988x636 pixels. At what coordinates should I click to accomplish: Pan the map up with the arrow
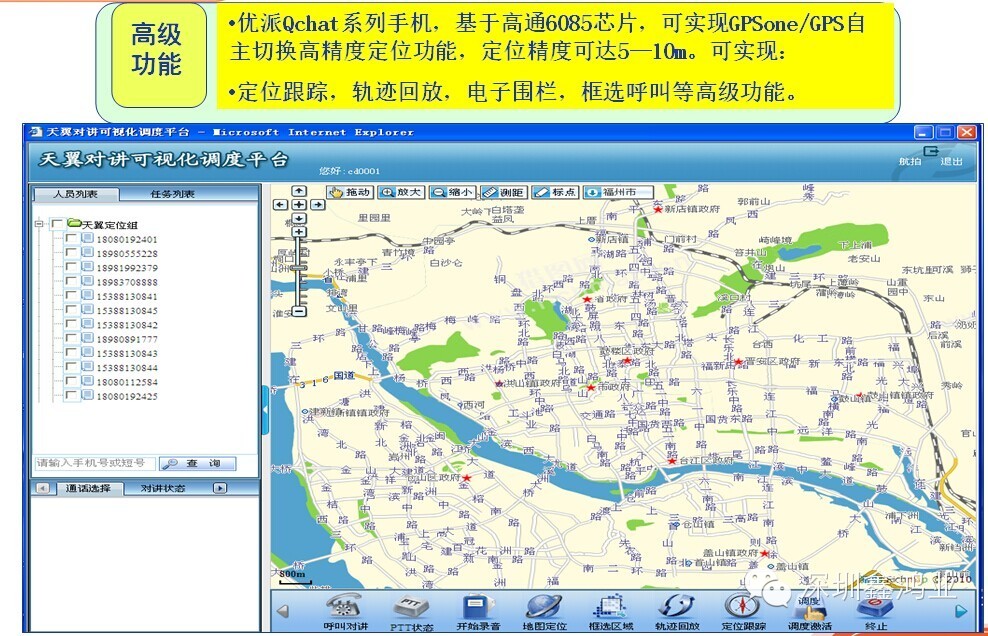click(x=299, y=191)
